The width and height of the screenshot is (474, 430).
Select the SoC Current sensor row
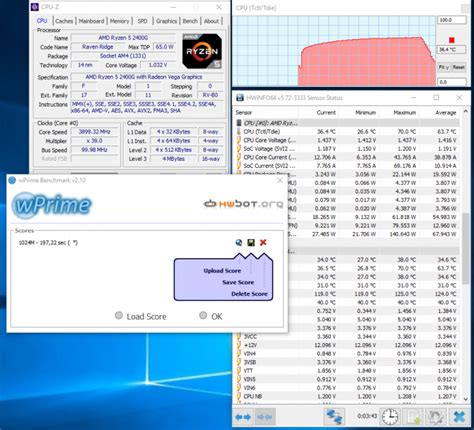(347, 166)
